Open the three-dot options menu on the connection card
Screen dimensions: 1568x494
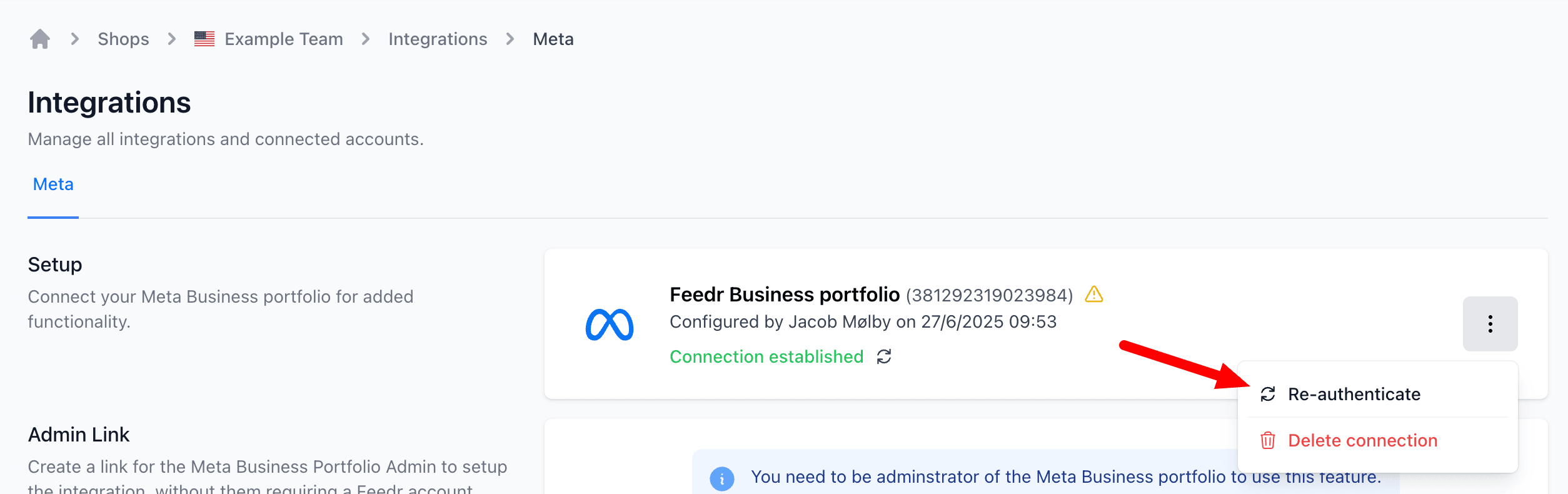pos(1490,324)
